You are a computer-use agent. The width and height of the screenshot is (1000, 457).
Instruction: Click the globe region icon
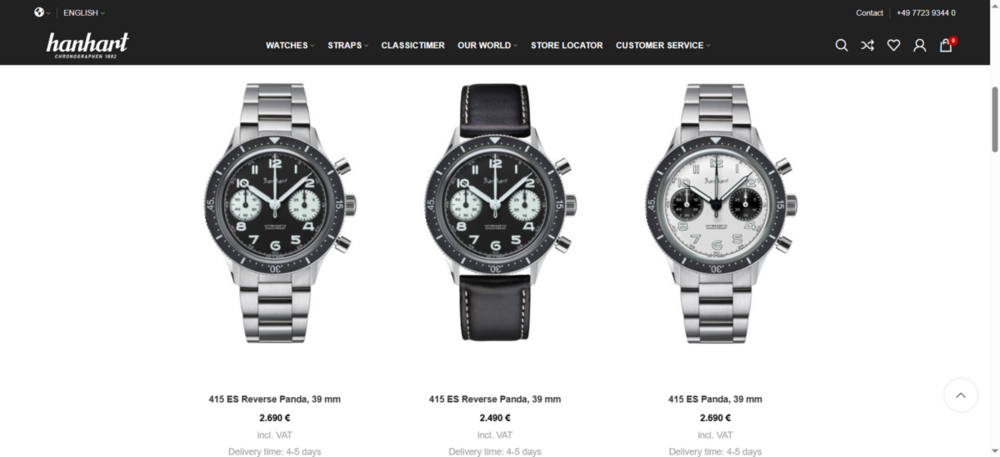pyautogui.click(x=40, y=12)
